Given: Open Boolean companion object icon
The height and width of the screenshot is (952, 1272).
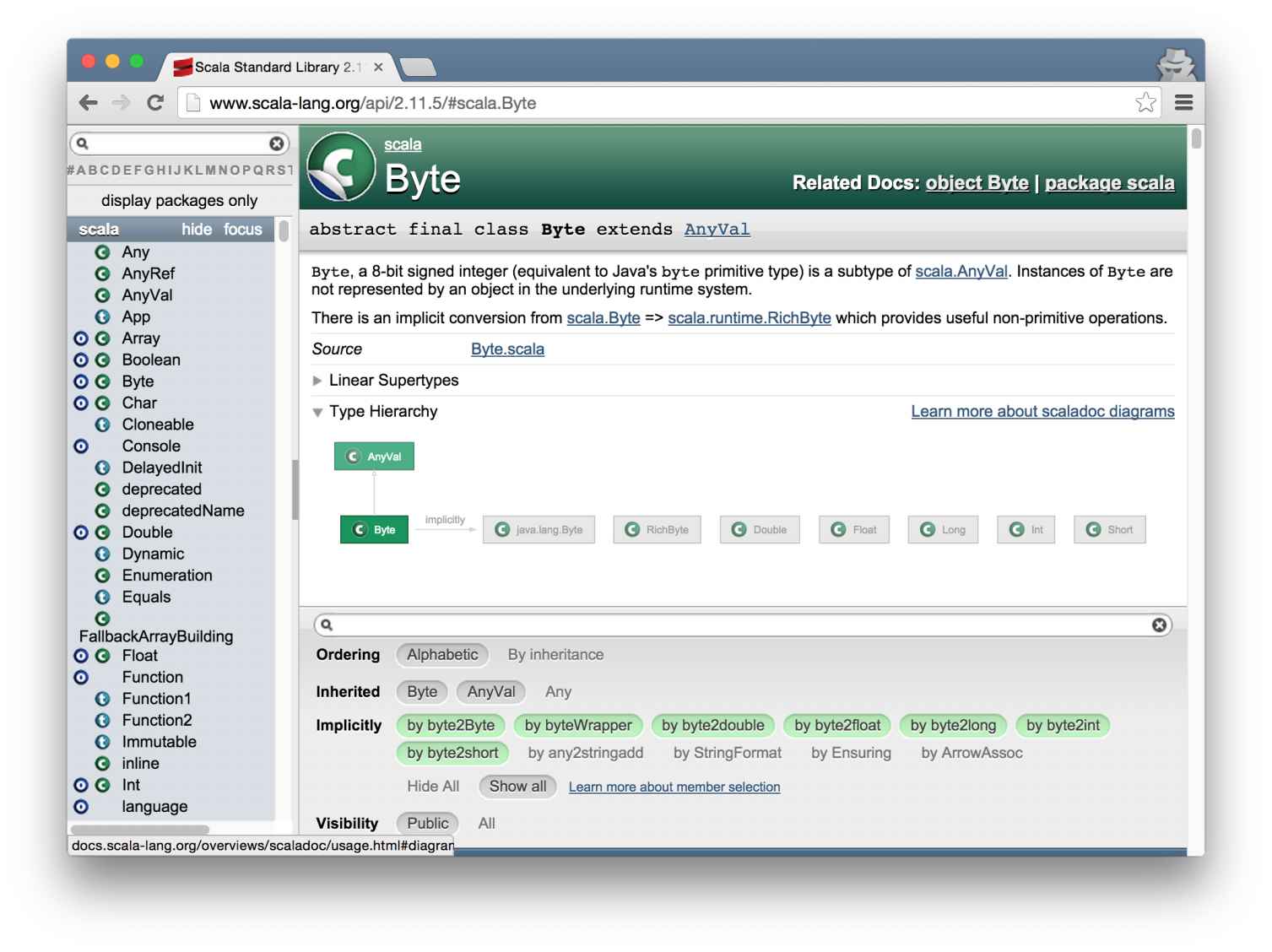Looking at the screenshot, I should [81, 360].
